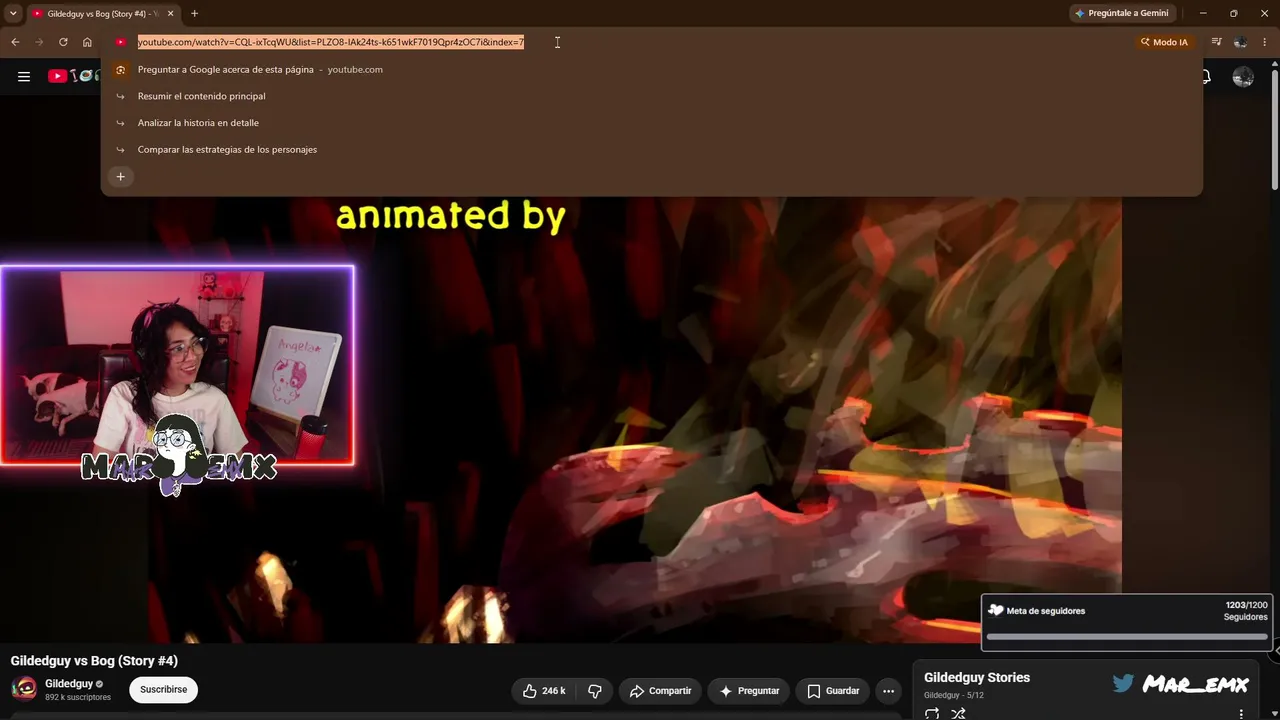This screenshot has height=720, width=1280.
Task: Go to YouTube home via the logo
Action: [74, 76]
